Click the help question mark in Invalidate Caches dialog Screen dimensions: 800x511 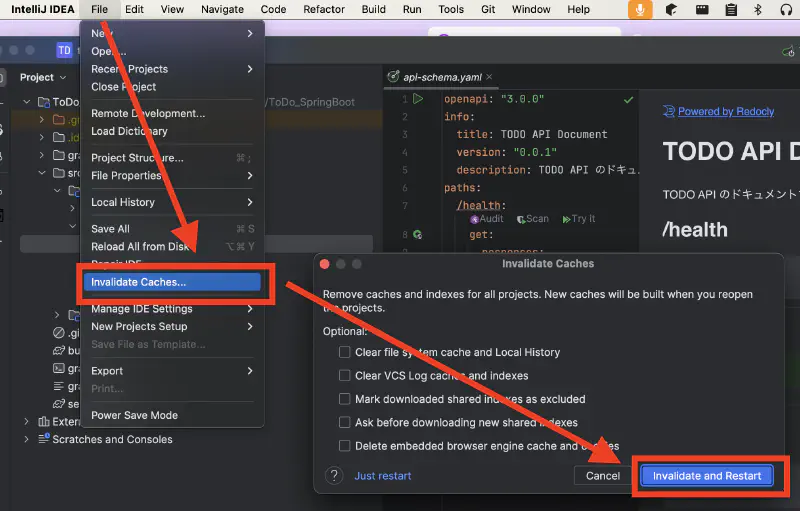[335, 476]
